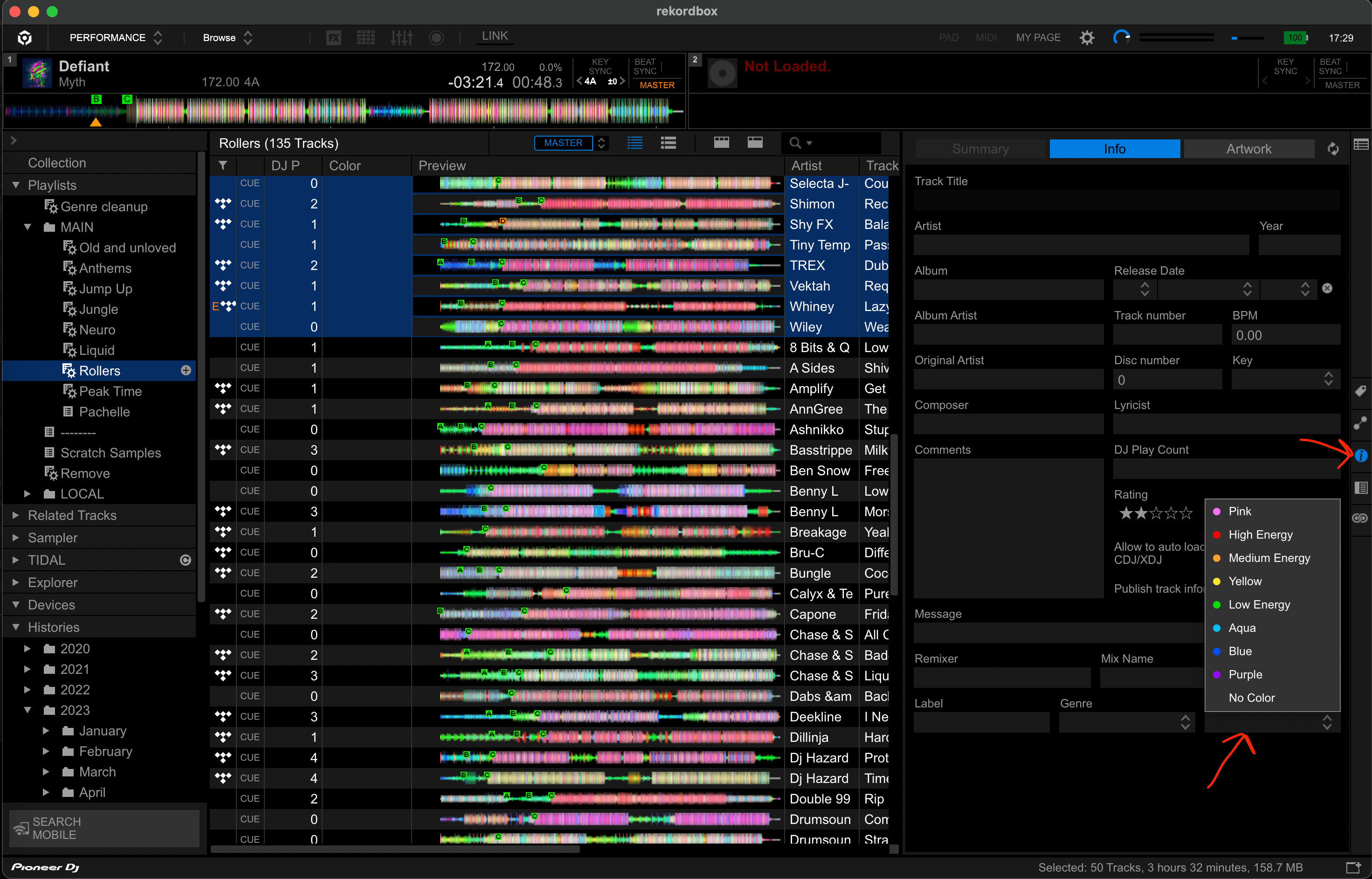The width and height of the screenshot is (1372, 879).
Task: Open the settings gear icon
Action: click(1087, 38)
